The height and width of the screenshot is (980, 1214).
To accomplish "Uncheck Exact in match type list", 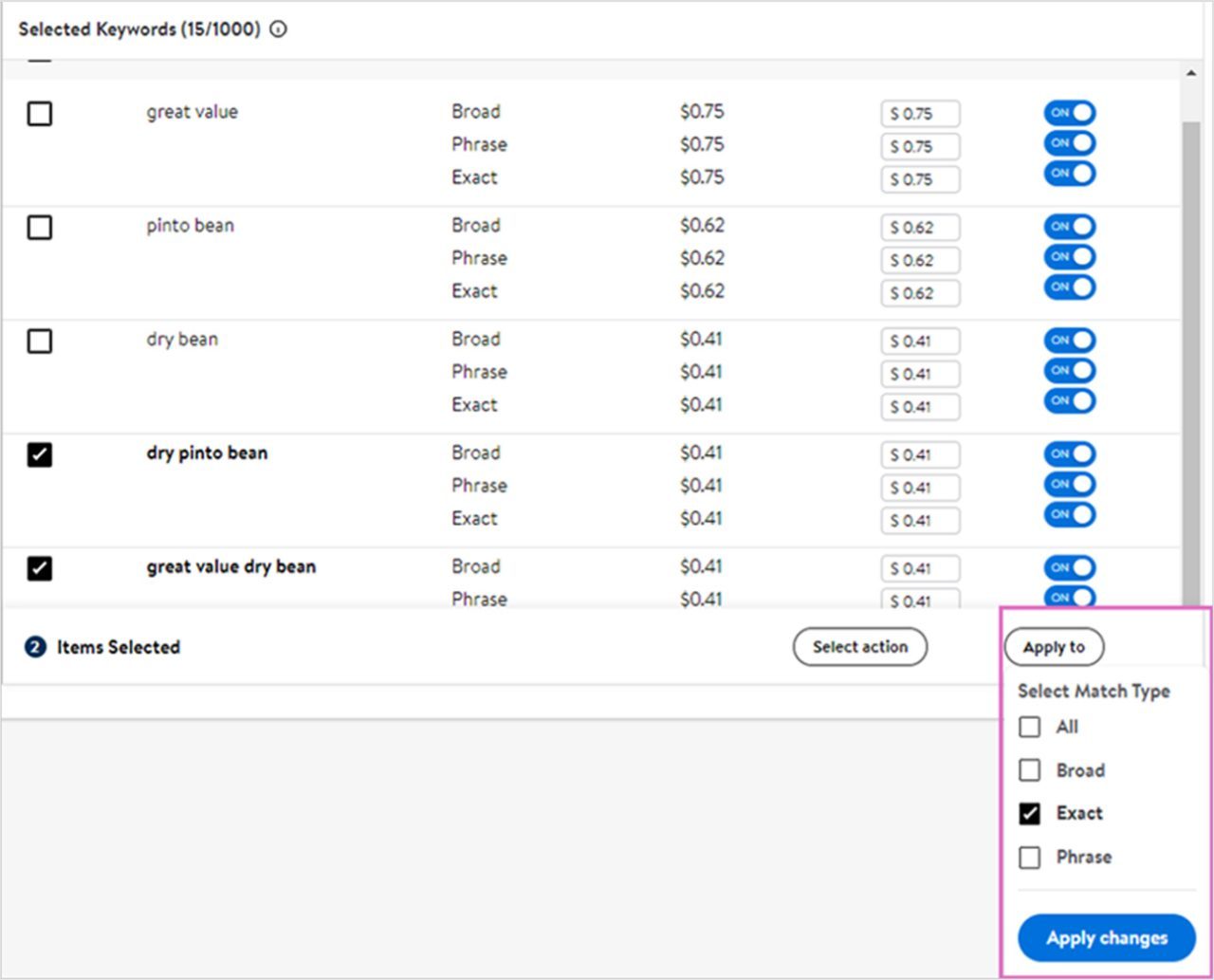I will click(x=1030, y=814).
